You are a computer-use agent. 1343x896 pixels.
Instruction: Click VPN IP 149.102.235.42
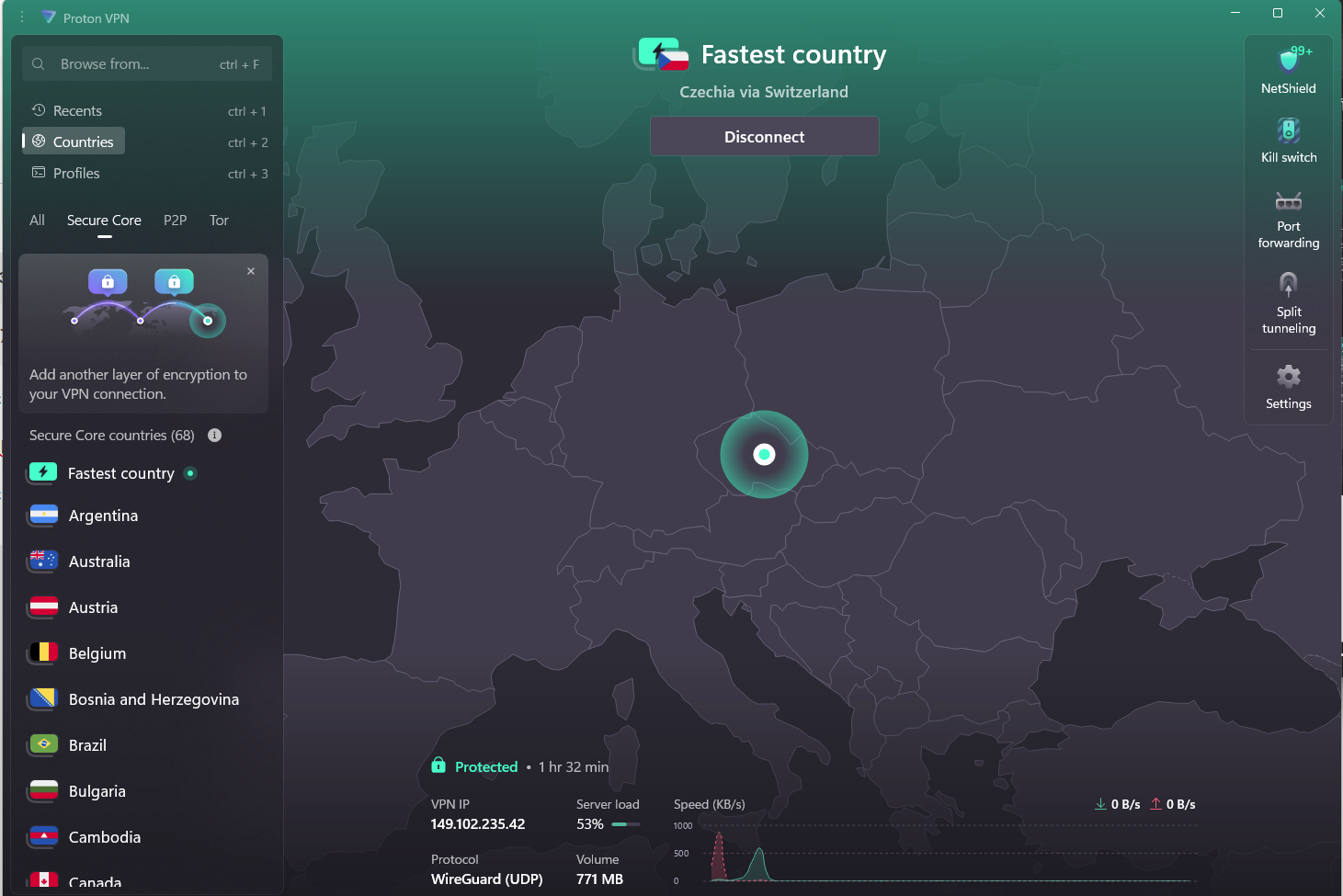click(x=478, y=824)
